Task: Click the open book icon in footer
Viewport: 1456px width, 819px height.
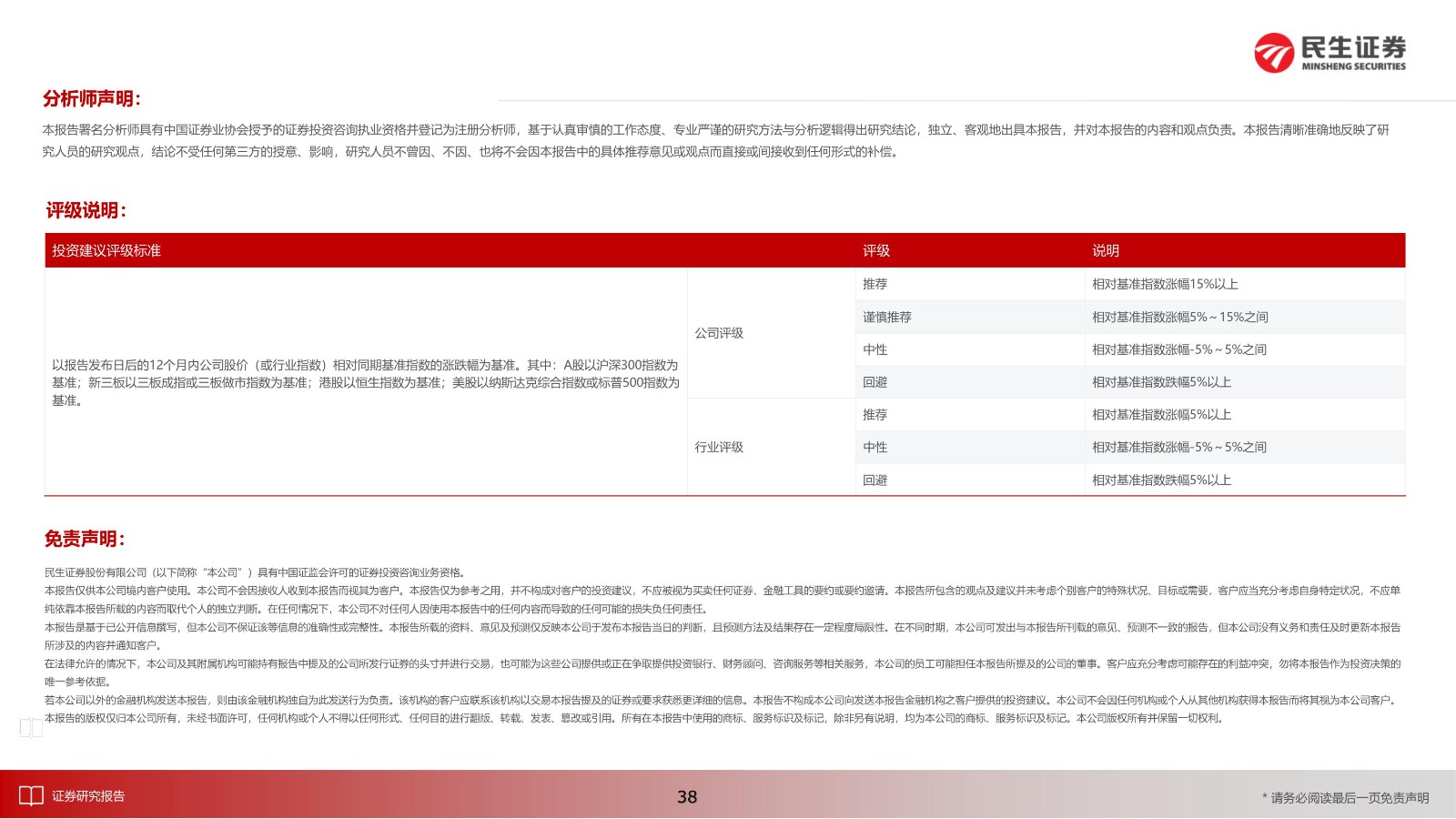Action: 31,796
